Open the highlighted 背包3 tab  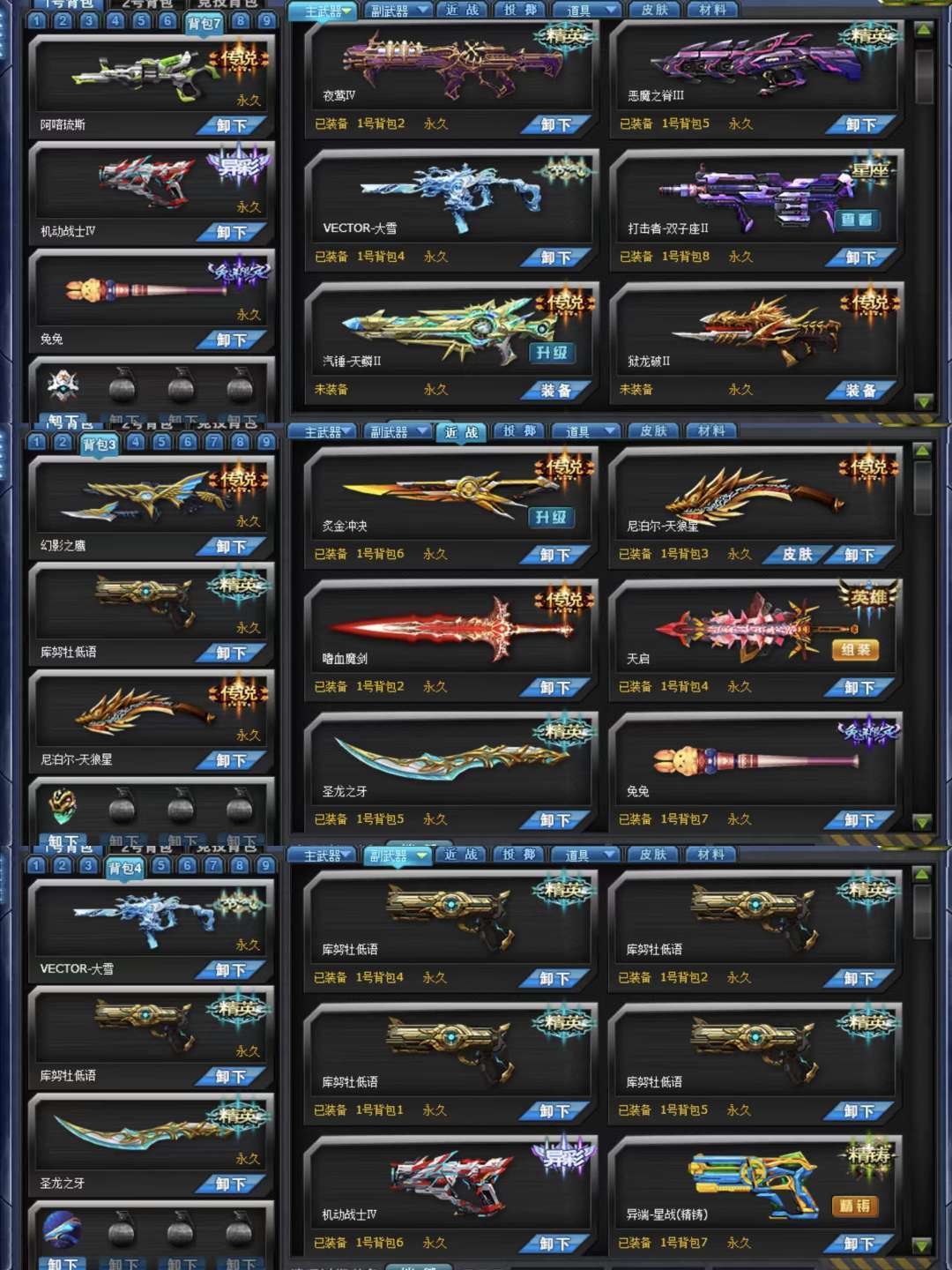pos(99,445)
